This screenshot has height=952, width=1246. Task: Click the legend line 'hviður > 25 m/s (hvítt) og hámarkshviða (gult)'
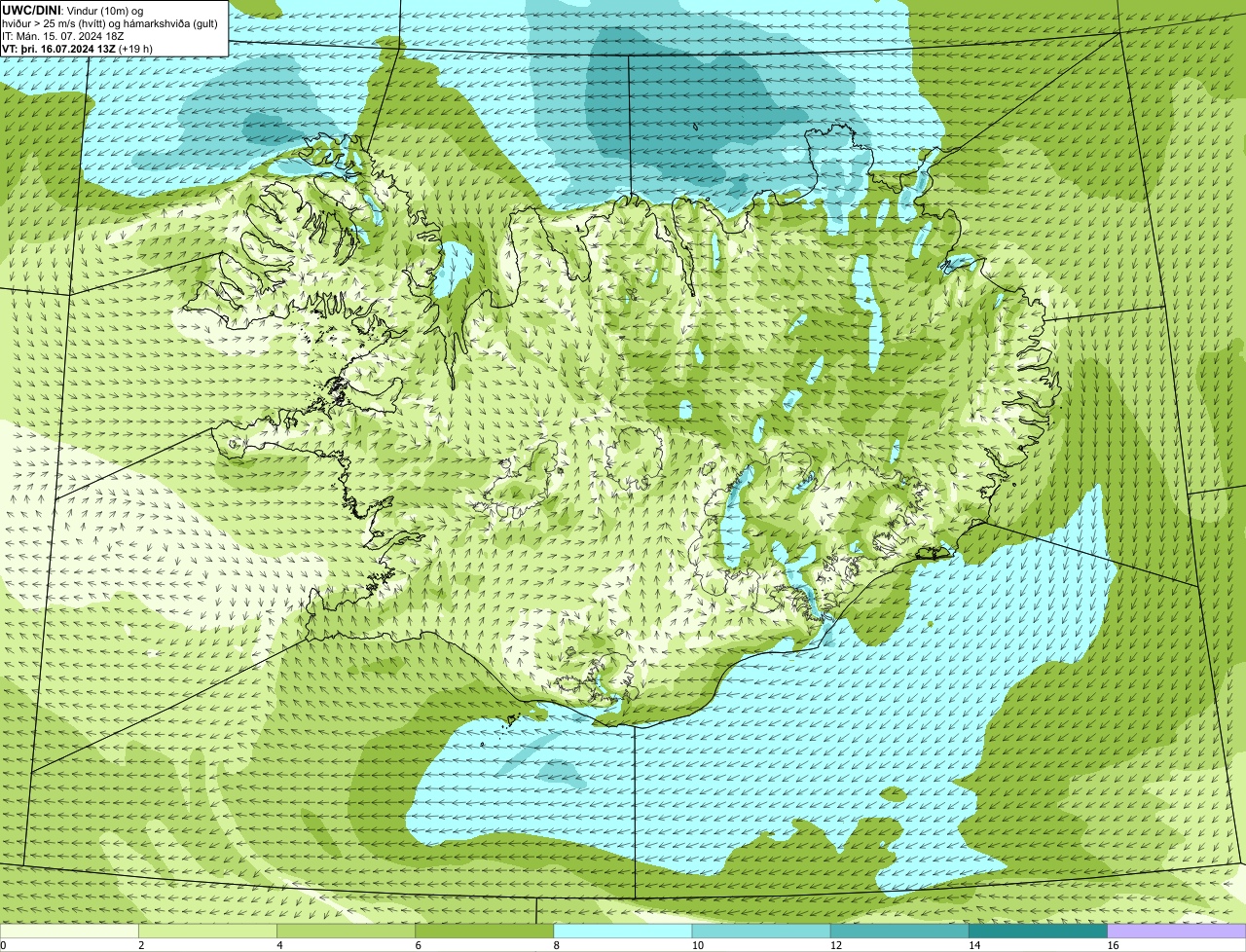click(x=110, y=22)
